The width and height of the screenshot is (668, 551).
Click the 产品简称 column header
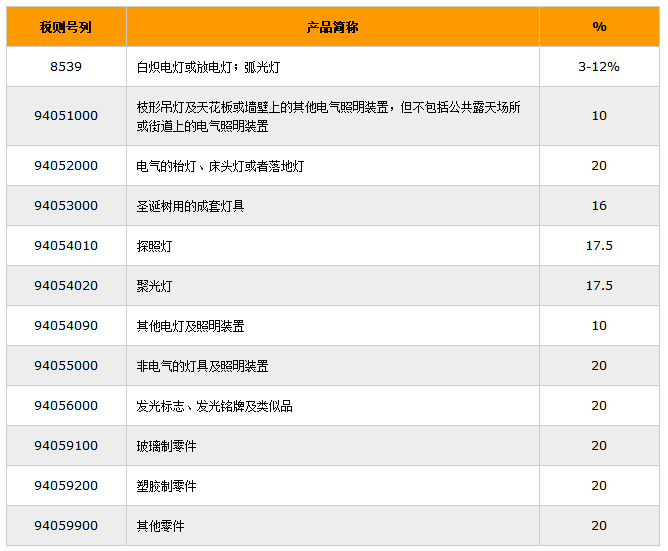pyautogui.click(x=332, y=27)
